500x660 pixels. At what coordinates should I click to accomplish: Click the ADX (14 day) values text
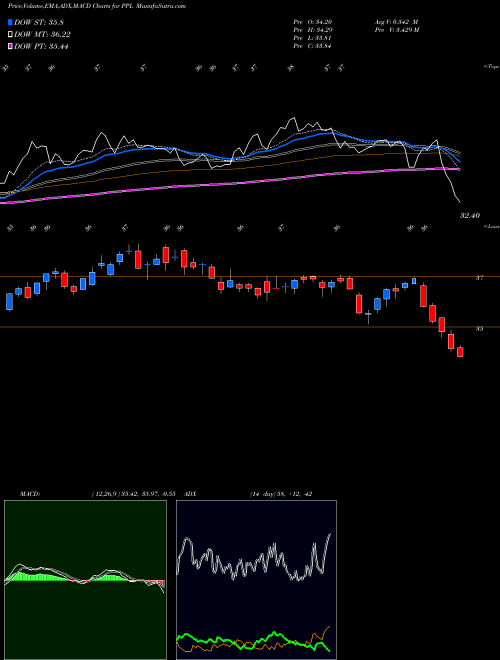pyautogui.click(x=281, y=494)
